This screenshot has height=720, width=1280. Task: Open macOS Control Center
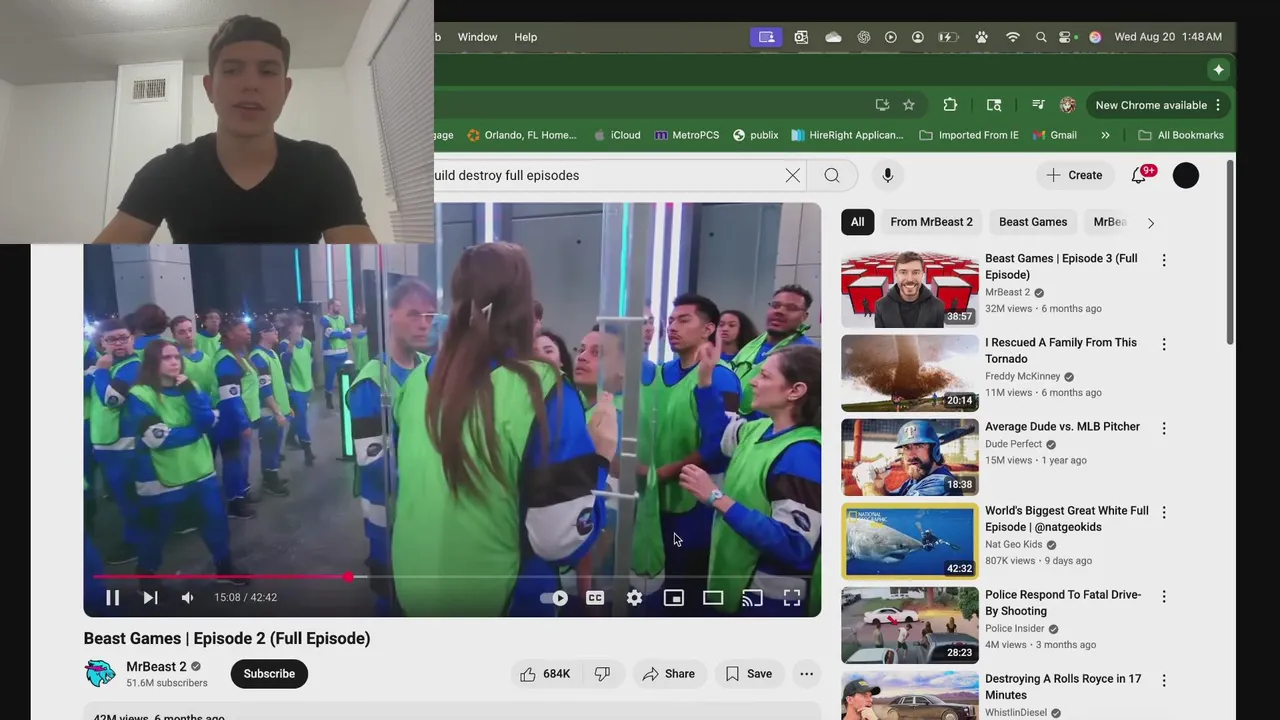1066,37
